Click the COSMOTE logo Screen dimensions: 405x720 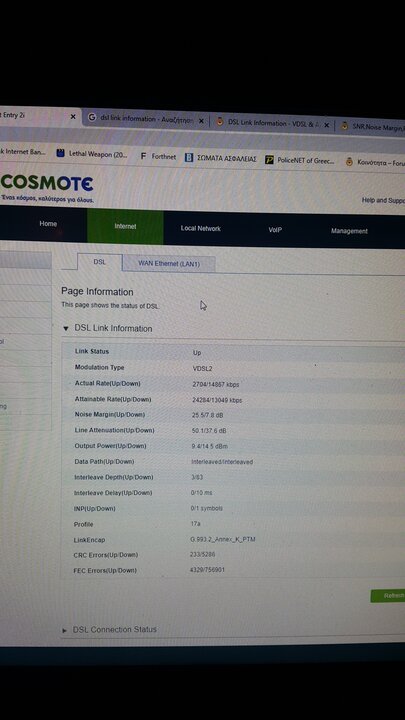(47, 183)
